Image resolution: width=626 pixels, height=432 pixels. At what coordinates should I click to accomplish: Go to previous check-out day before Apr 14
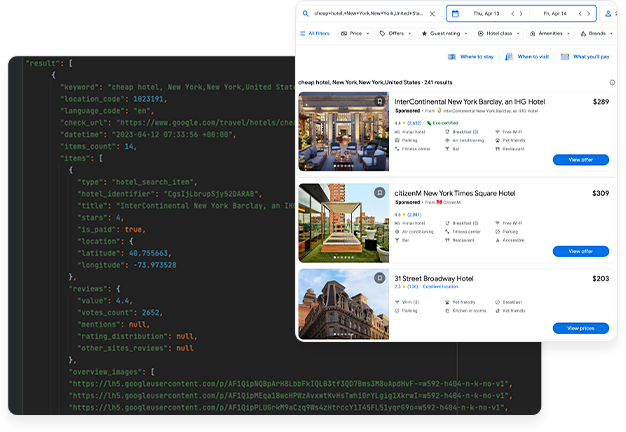point(580,14)
